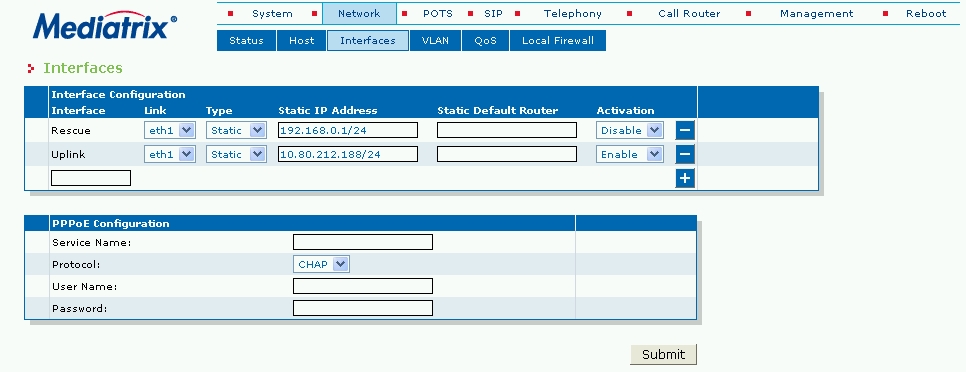Open the Network menu

pyautogui.click(x=359, y=14)
